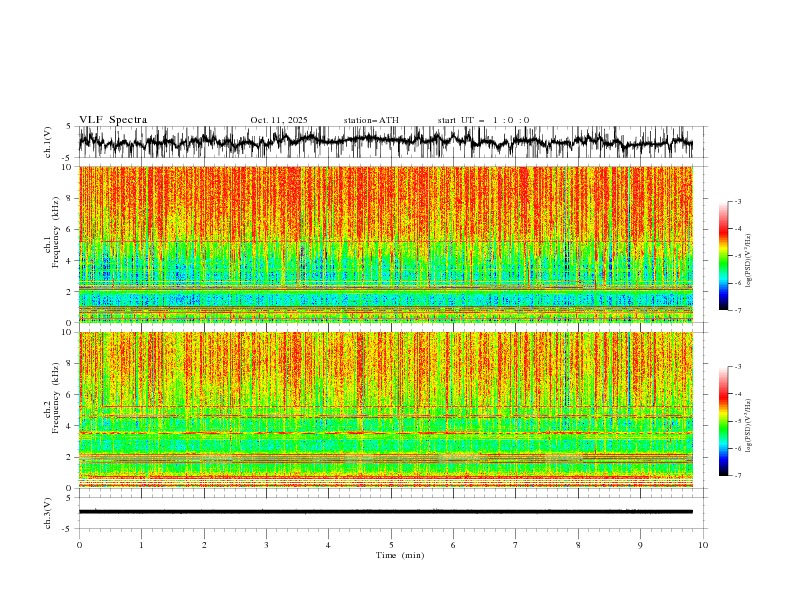Viewport: 792px width, 612px height.
Task: Click the "VLF Spectra" plot title
Action: pos(113,120)
